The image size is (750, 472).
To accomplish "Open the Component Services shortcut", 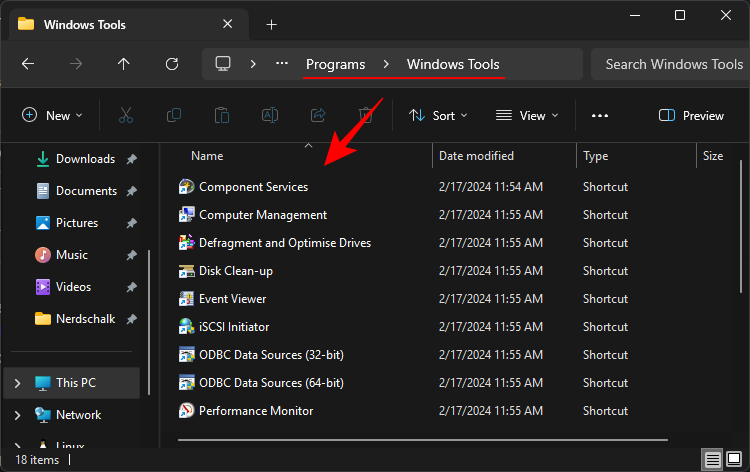I will 253,187.
